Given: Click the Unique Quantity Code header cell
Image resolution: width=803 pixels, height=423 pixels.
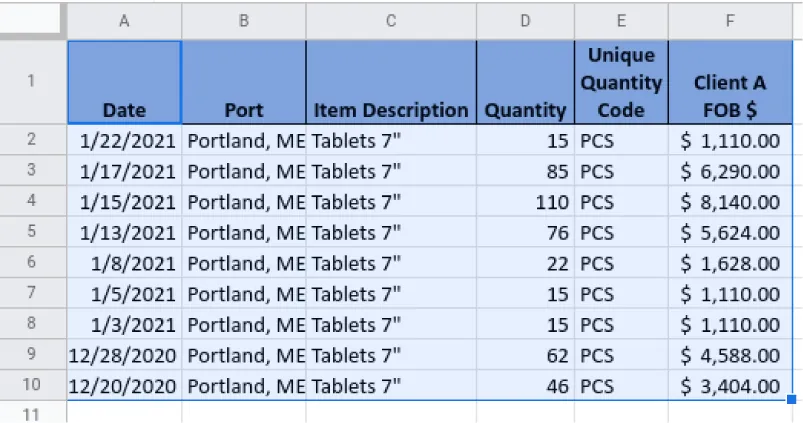Looking at the screenshot, I should (x=621, y=83).
